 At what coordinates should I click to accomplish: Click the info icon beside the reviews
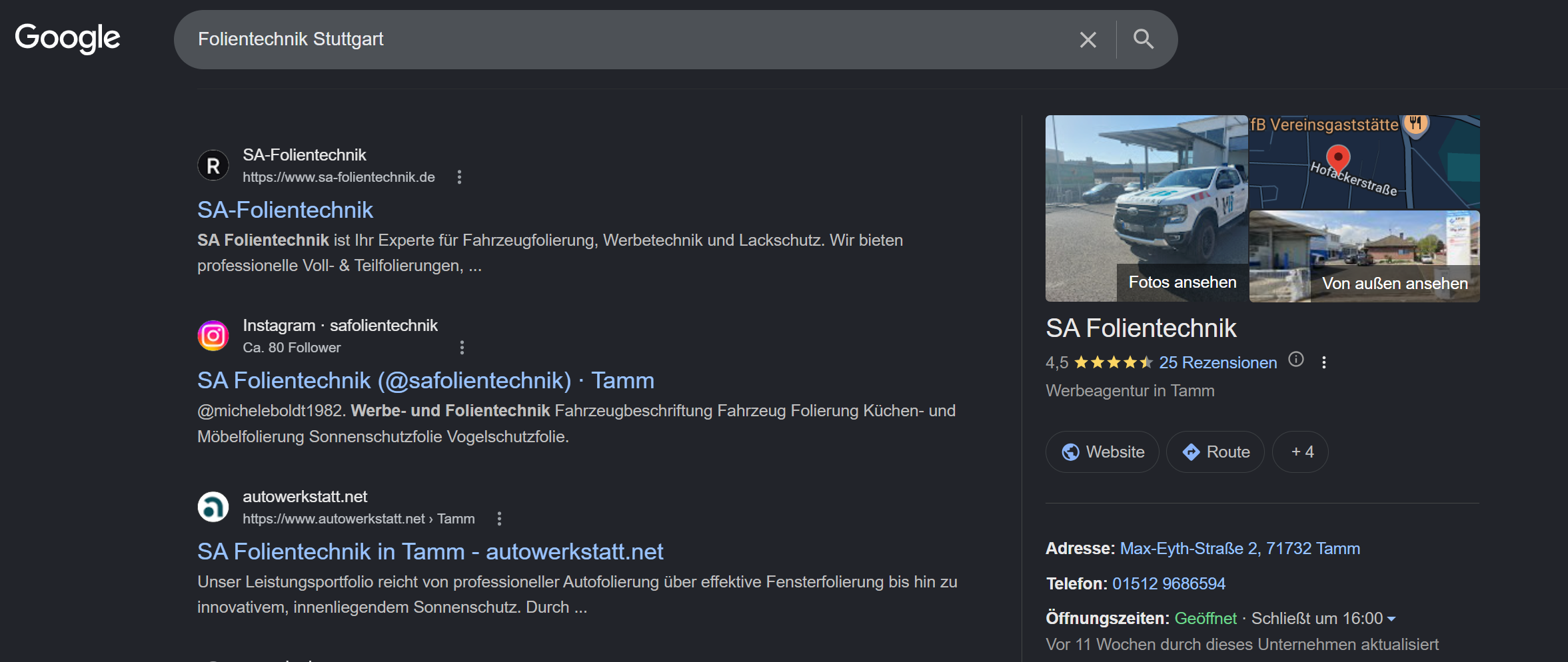(1296, 360)
